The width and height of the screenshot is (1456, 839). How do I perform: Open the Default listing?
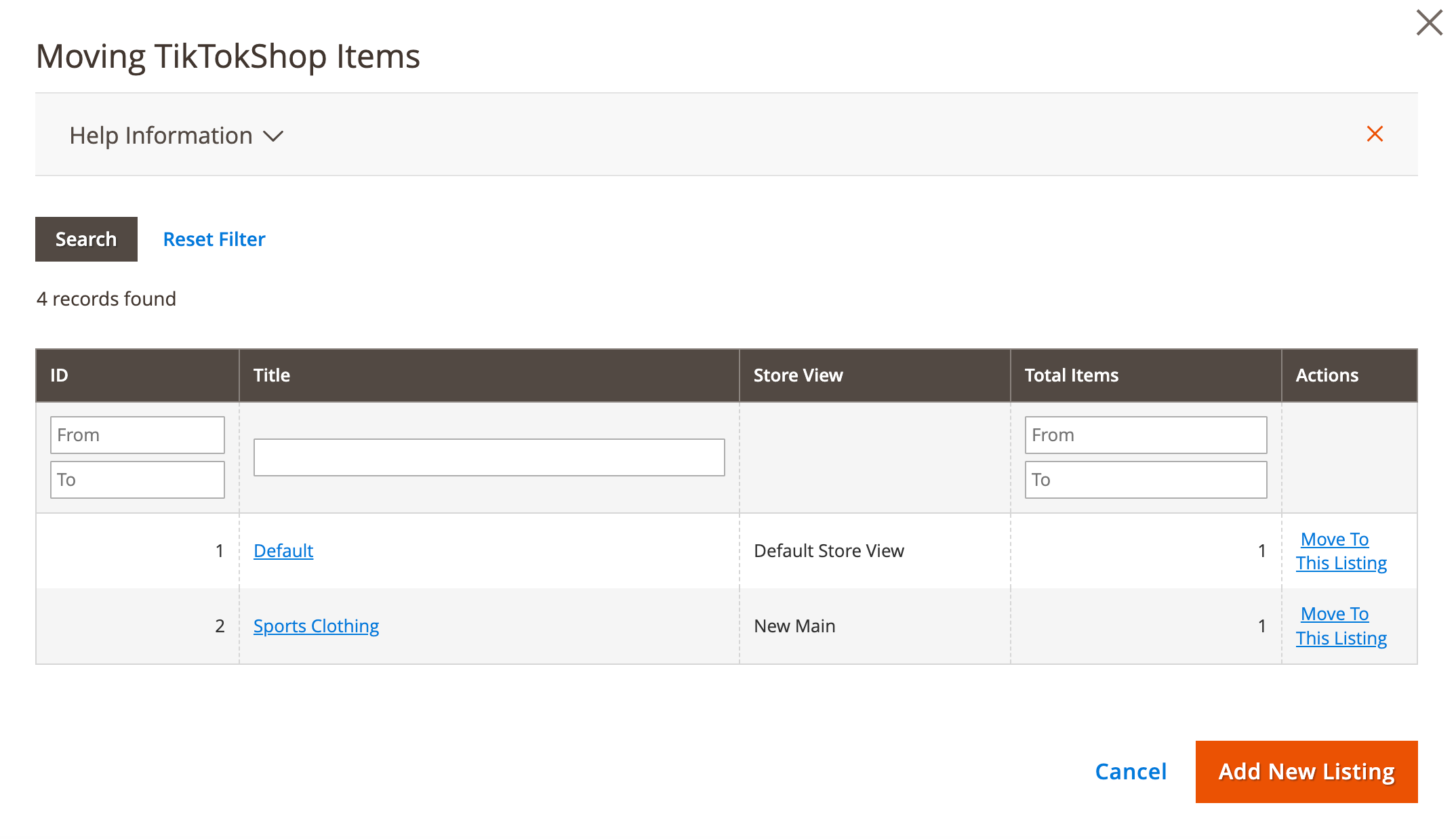283,550
